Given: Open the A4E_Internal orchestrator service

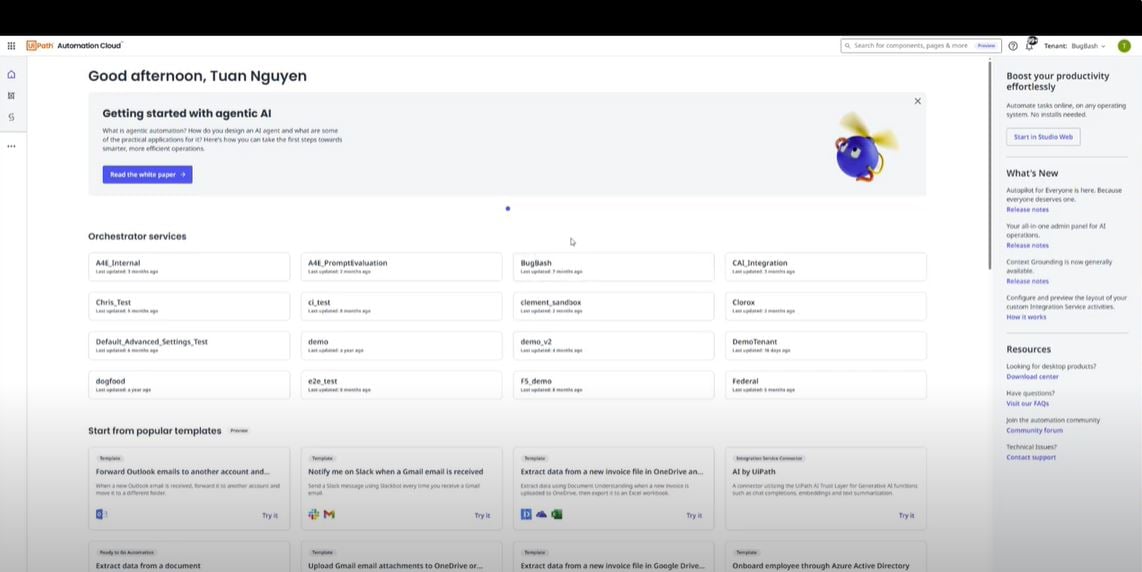Looking at the screenshot, I should 189,267.
